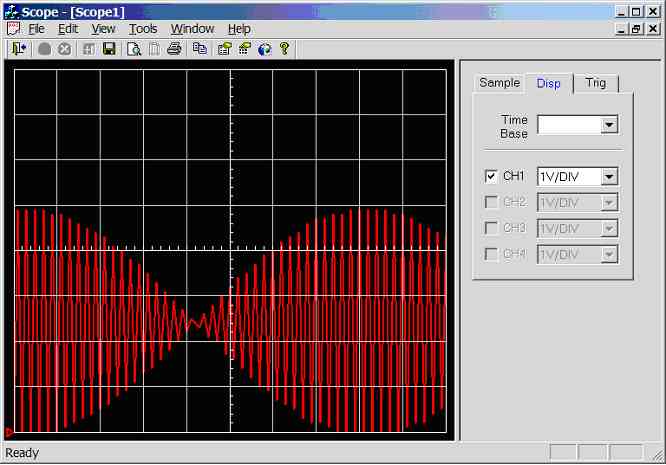Click the Save floppy disk icon
Screen dimensions: 666x465
coord(109,48)
